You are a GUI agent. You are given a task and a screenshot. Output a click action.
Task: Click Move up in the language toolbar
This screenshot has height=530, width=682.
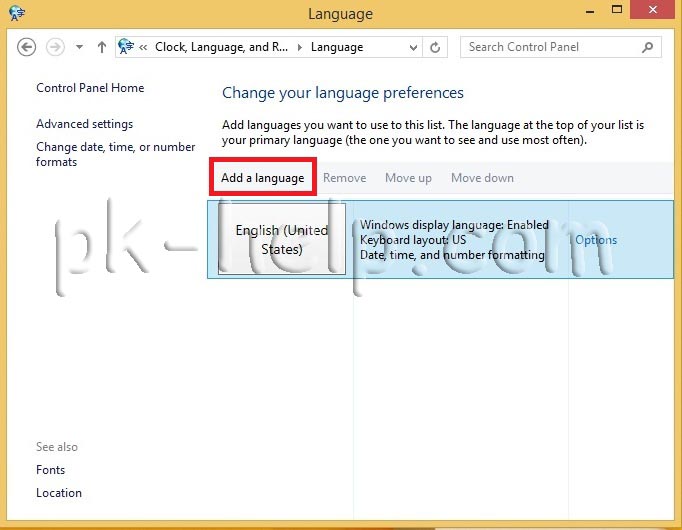pyautogui.click(x=408, y=178)
